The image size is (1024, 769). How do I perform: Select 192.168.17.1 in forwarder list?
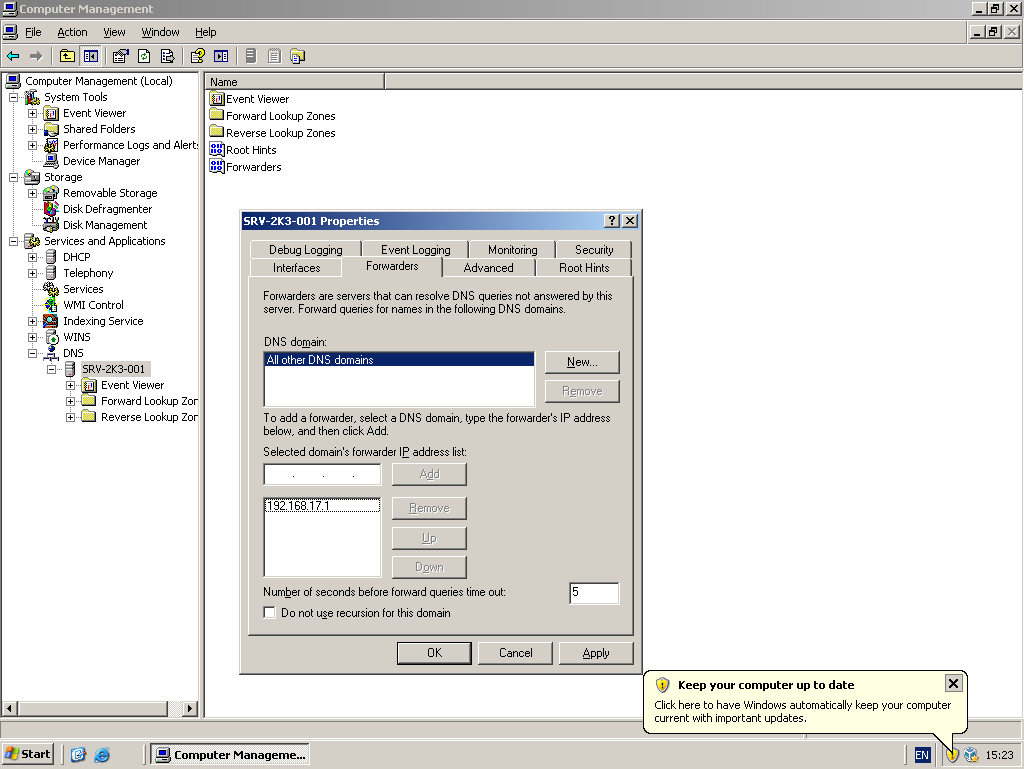(x=322, y=505)
